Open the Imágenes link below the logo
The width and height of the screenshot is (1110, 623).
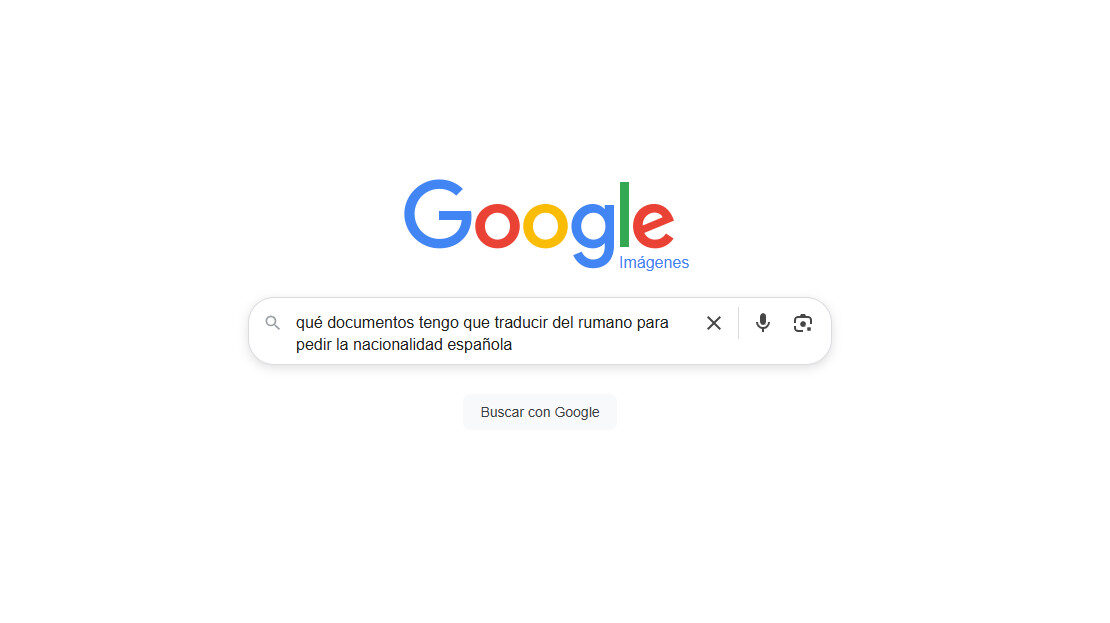pos(653,262)
